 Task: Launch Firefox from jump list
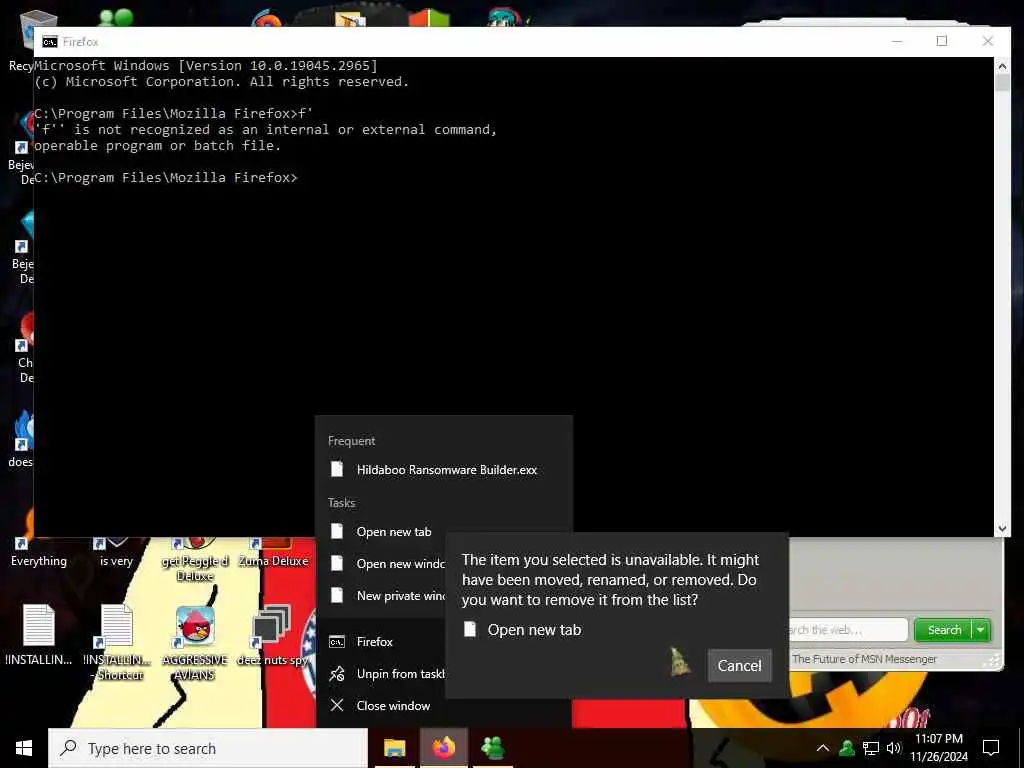pos(380,642)
